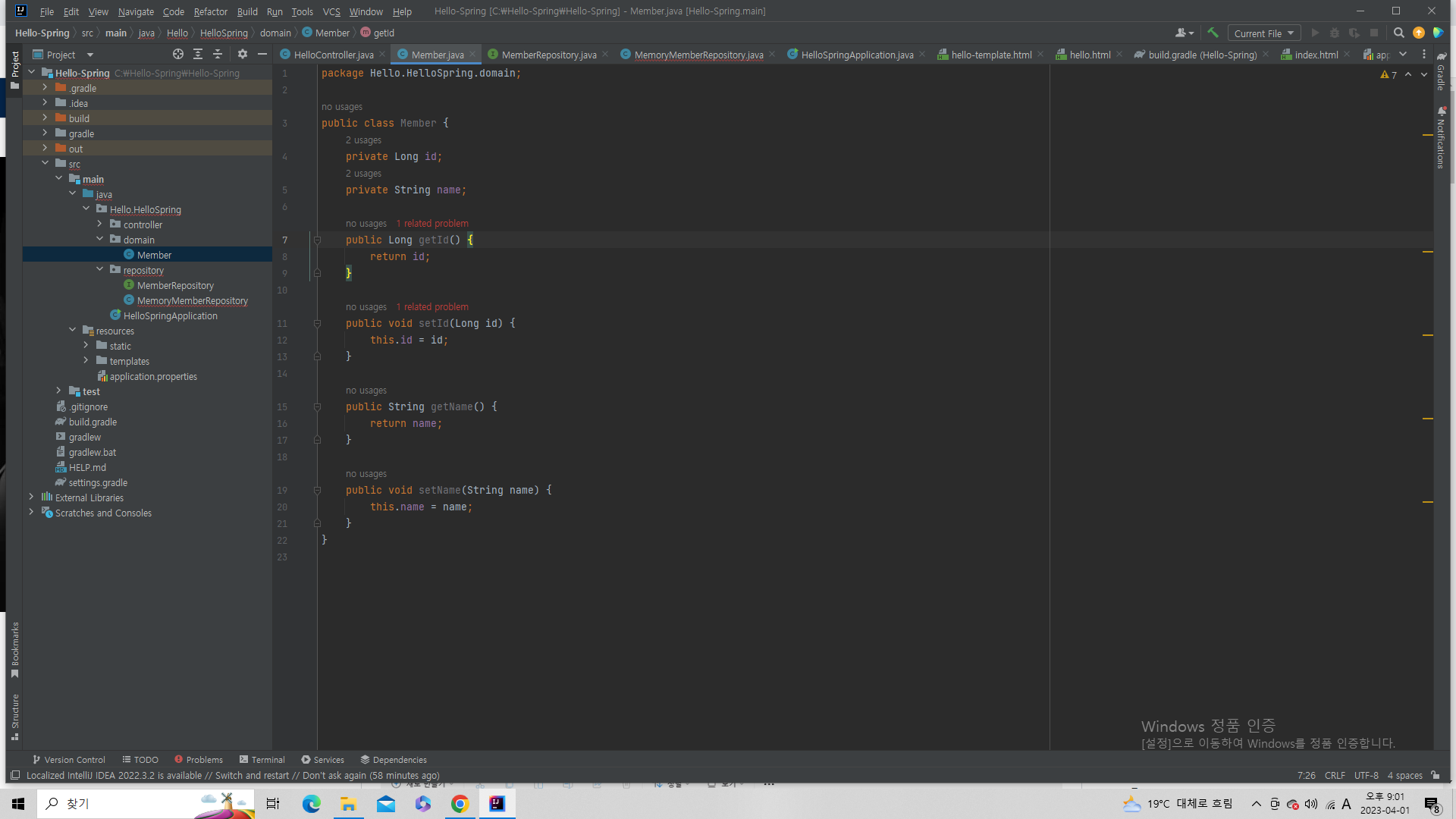Open Chrome from the Windows taskbar
1456x819 pixels.
(460, 803)
